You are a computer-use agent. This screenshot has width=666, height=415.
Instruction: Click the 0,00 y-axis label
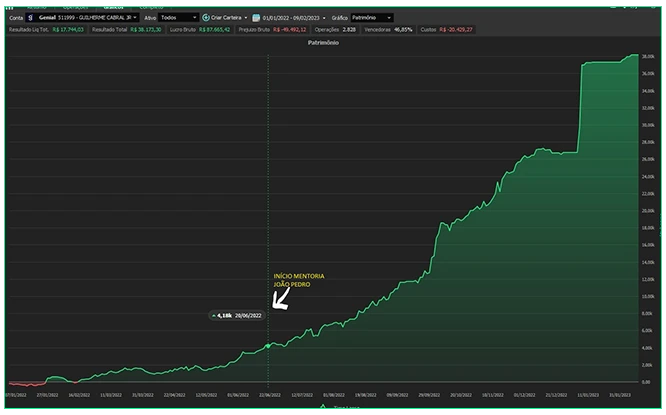coord(646,382)
